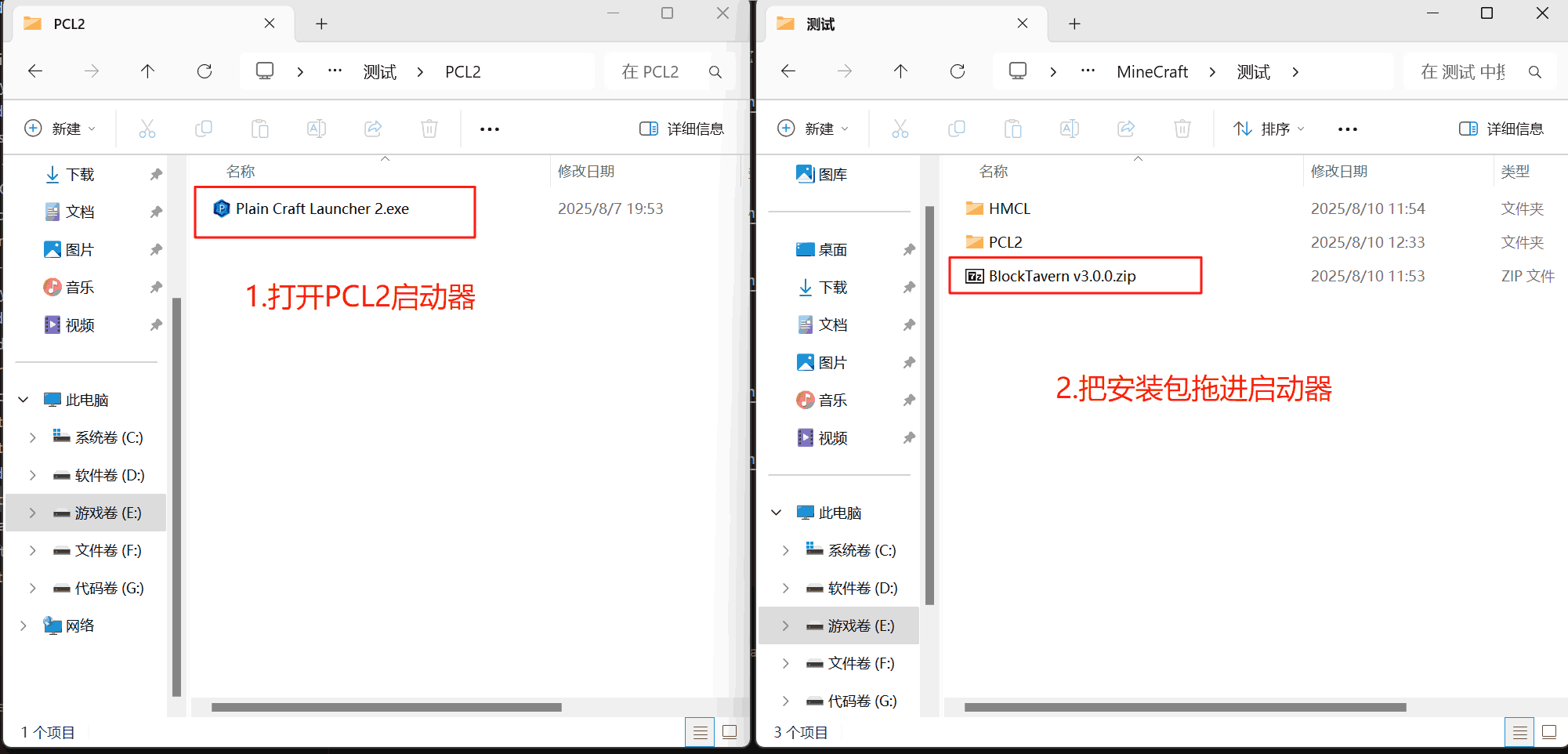This screenshot has width=1568, height=754.
Task: Sort by 类型 column in 测试 window
Action: 1515,172
